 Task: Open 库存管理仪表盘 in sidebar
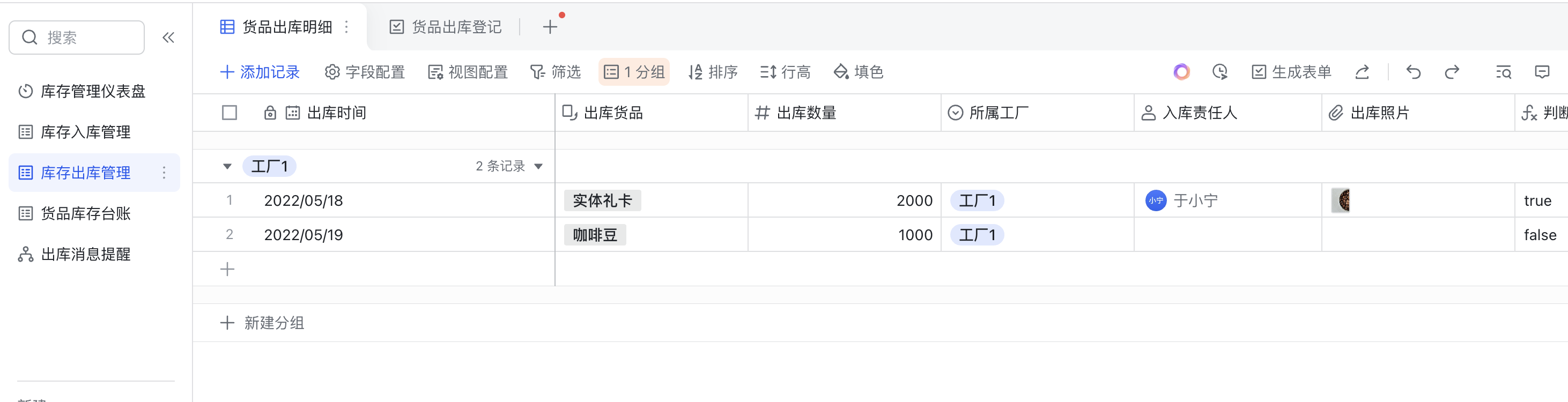click(x=93, y=92)
